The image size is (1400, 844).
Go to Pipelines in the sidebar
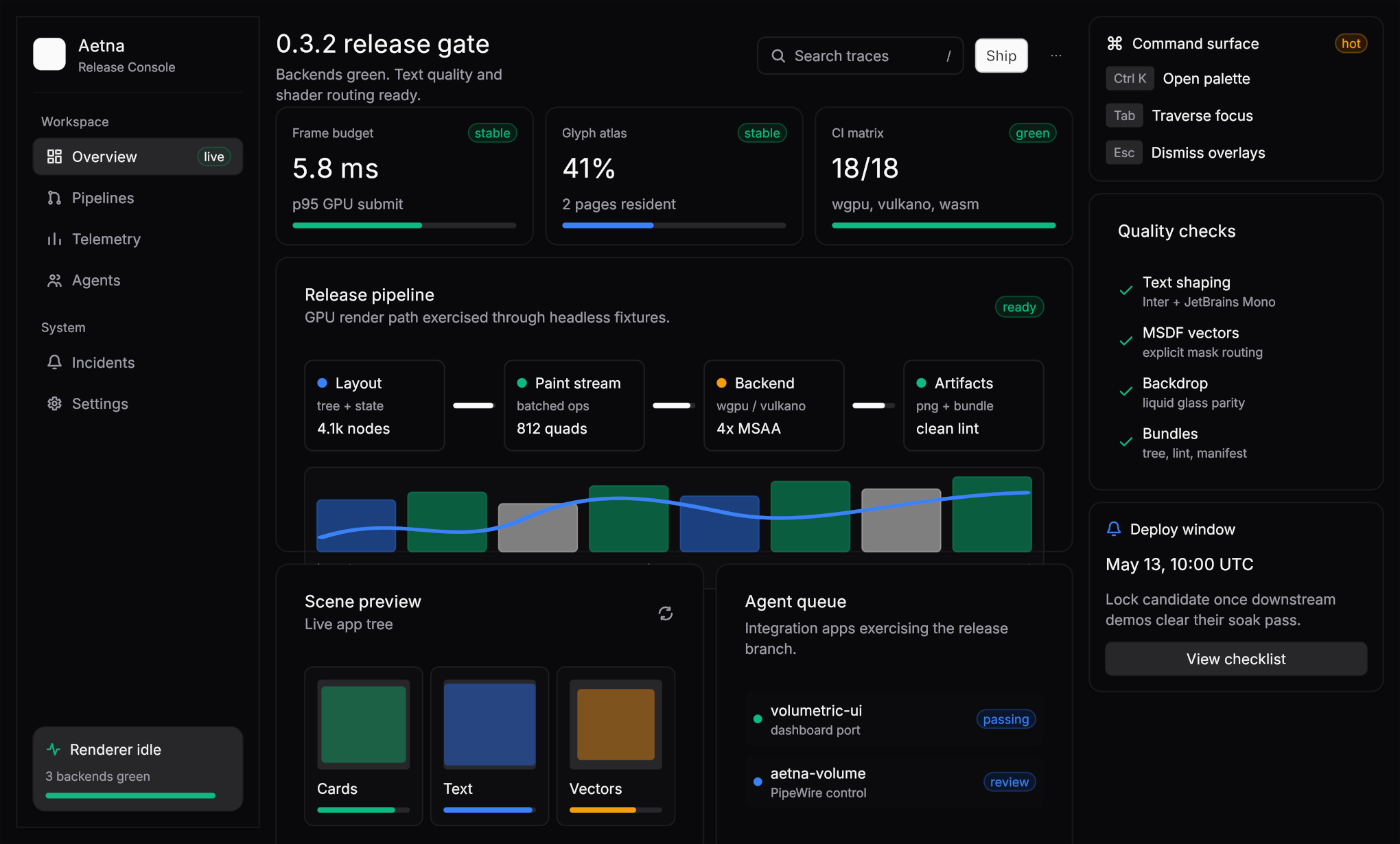click(x=138, y=198)
